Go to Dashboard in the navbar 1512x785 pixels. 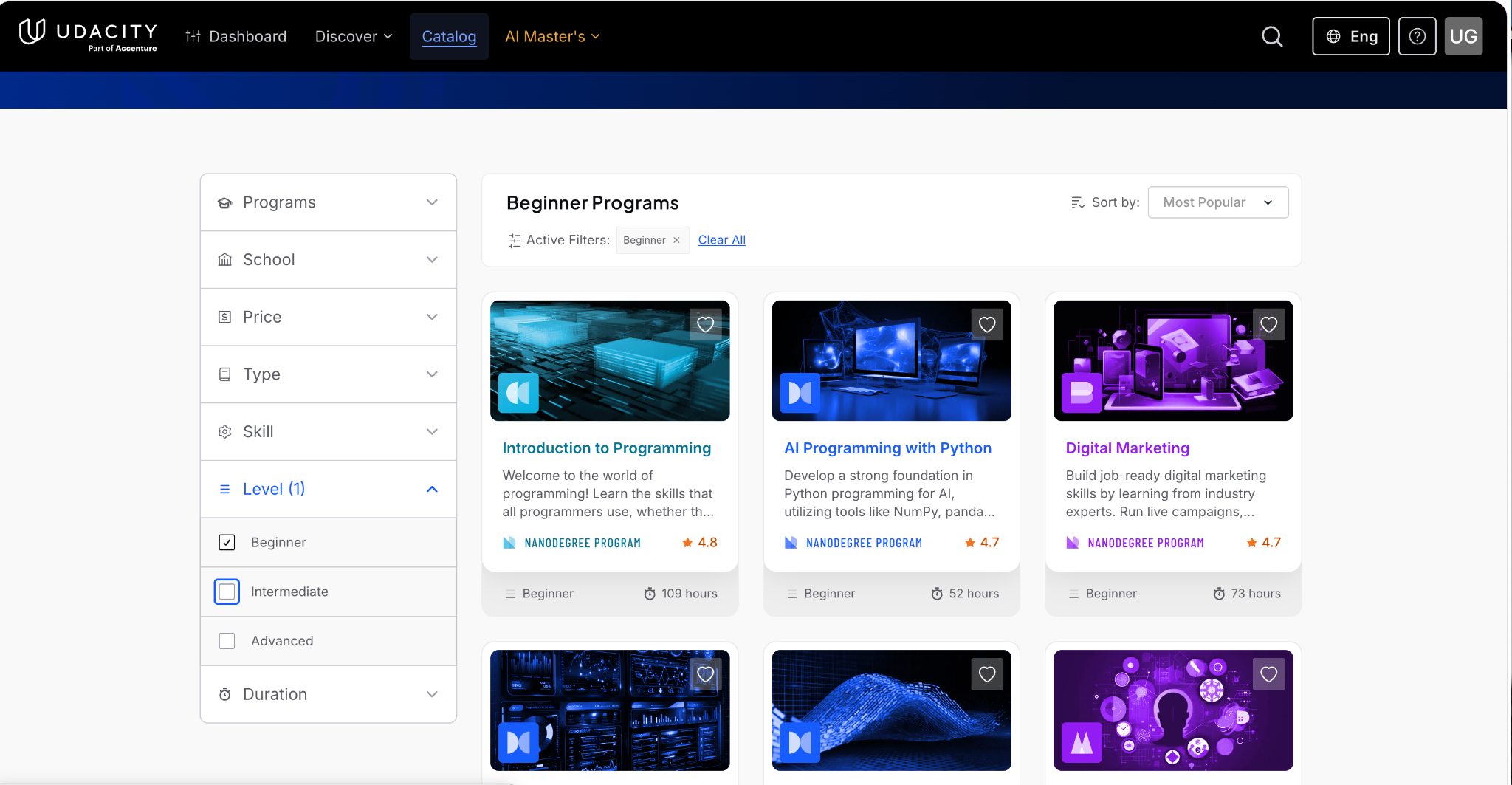(x=236, y=36)
